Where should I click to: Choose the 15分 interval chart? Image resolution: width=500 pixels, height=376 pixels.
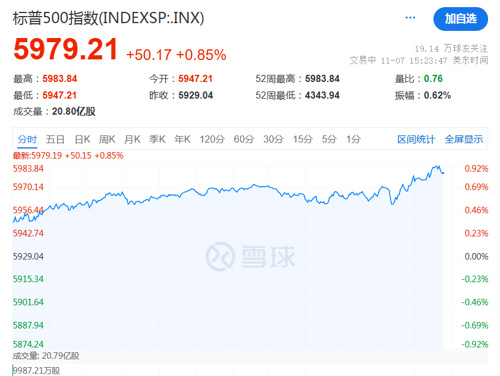[303, 139]
